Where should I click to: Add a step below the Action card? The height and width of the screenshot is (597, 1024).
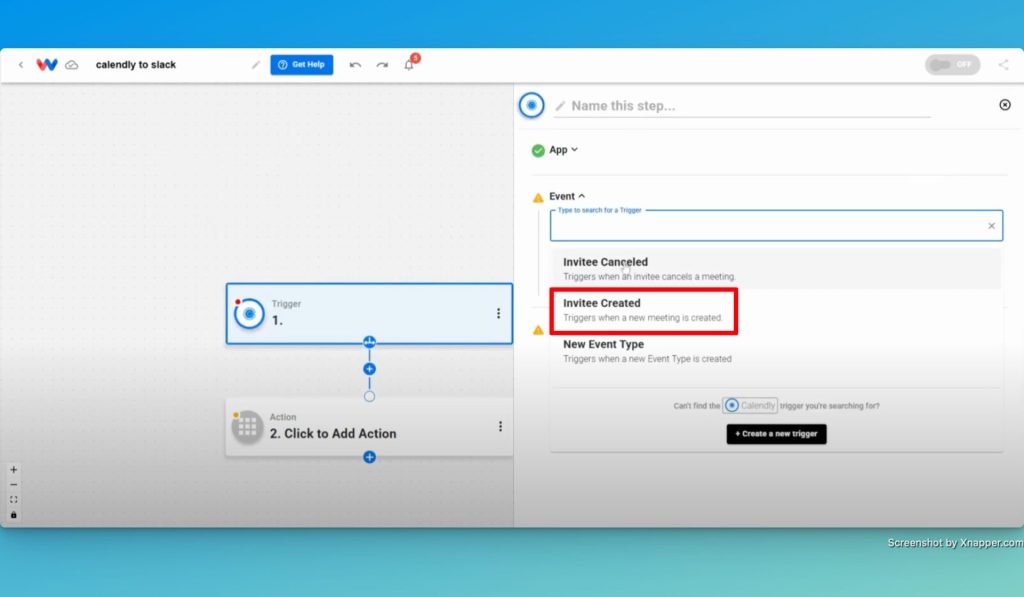369,457
